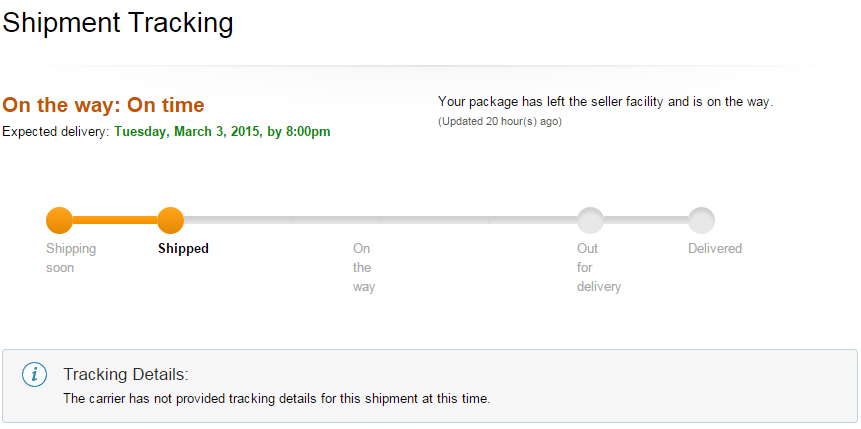Click the orange filled progress bar segment
This screenshot has height=429, width=861.
pos(115,220)
